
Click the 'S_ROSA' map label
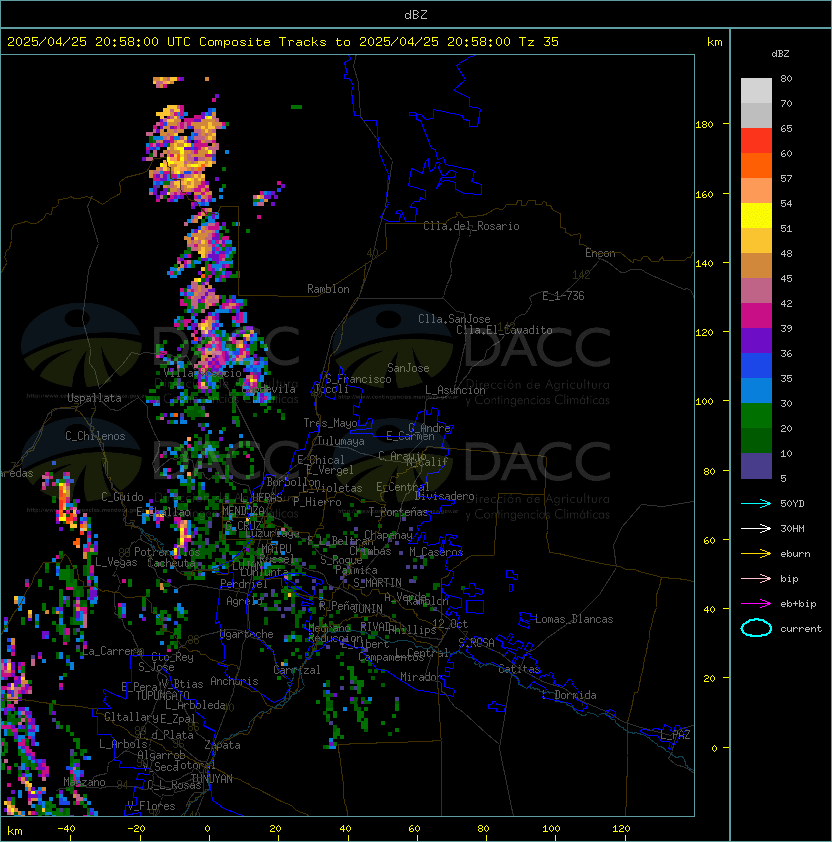click(476, 643)
